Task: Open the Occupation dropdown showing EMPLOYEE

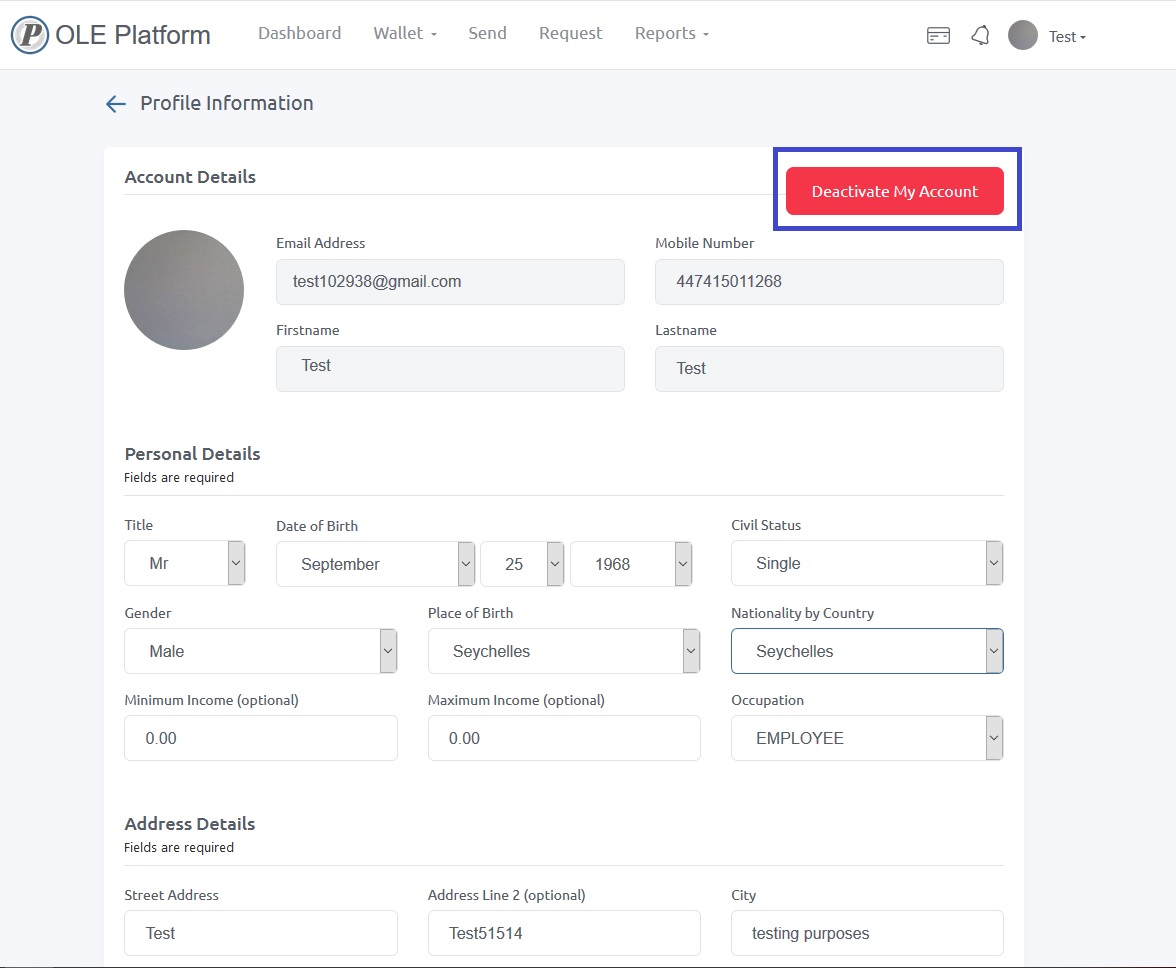Action: 867,738
